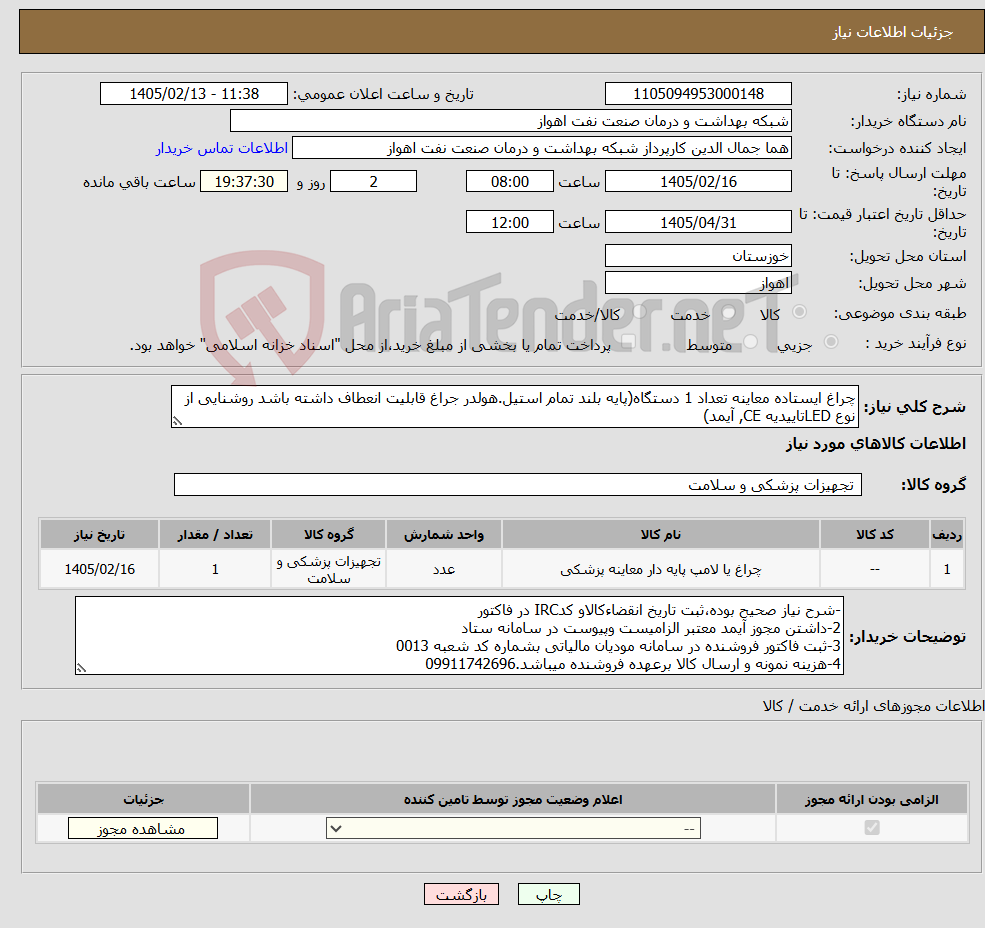Click the response deadline date 1405/02/16 field
Image resolution: width=985 pixels, height=928 pixels.
[698, 182]
